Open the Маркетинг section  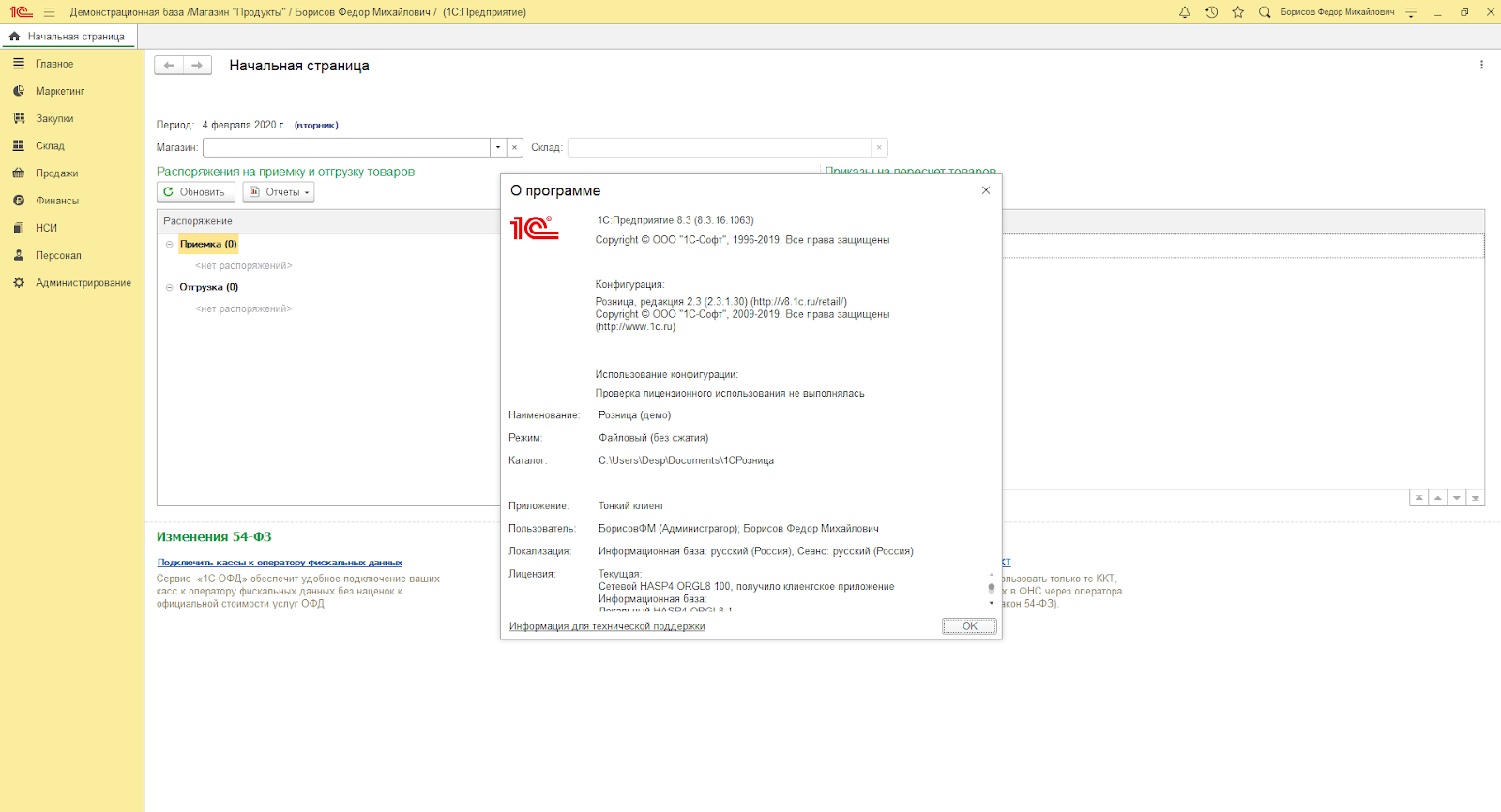click(x=72, y=91)
